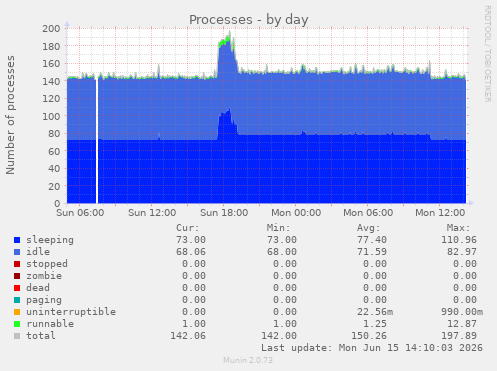Click the zombie legend color swatch
Viewport: 497px width, 371px height.
pos(17,276)
